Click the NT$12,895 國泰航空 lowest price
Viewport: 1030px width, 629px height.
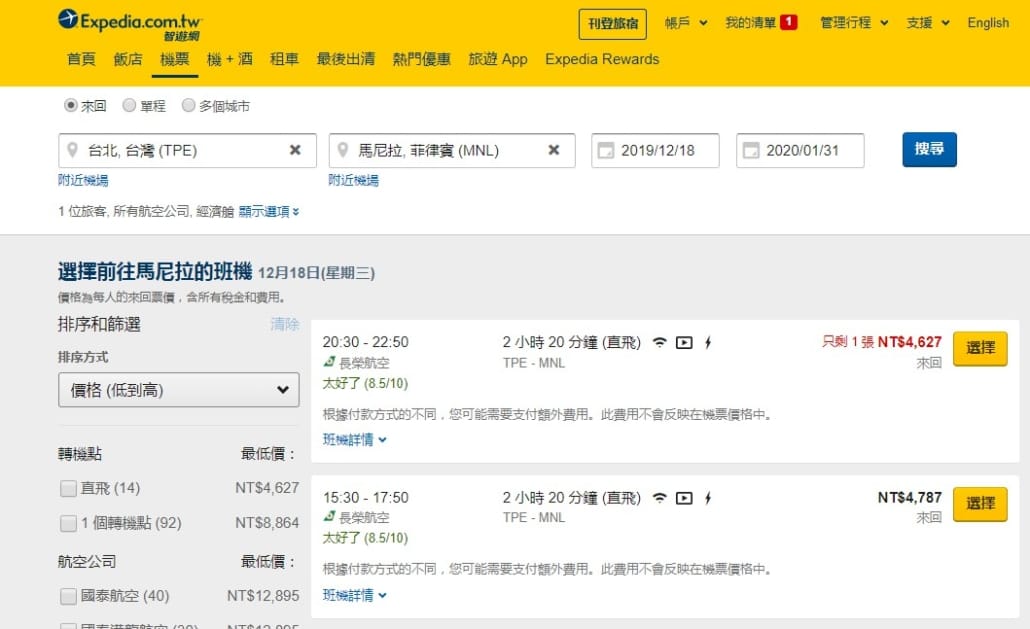[263, 596]
